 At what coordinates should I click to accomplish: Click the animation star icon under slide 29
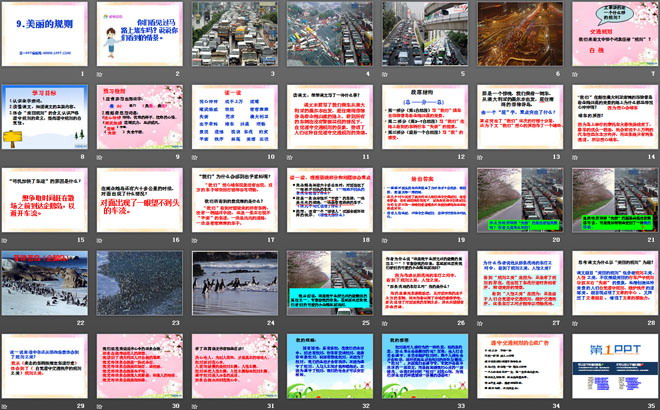4,406
